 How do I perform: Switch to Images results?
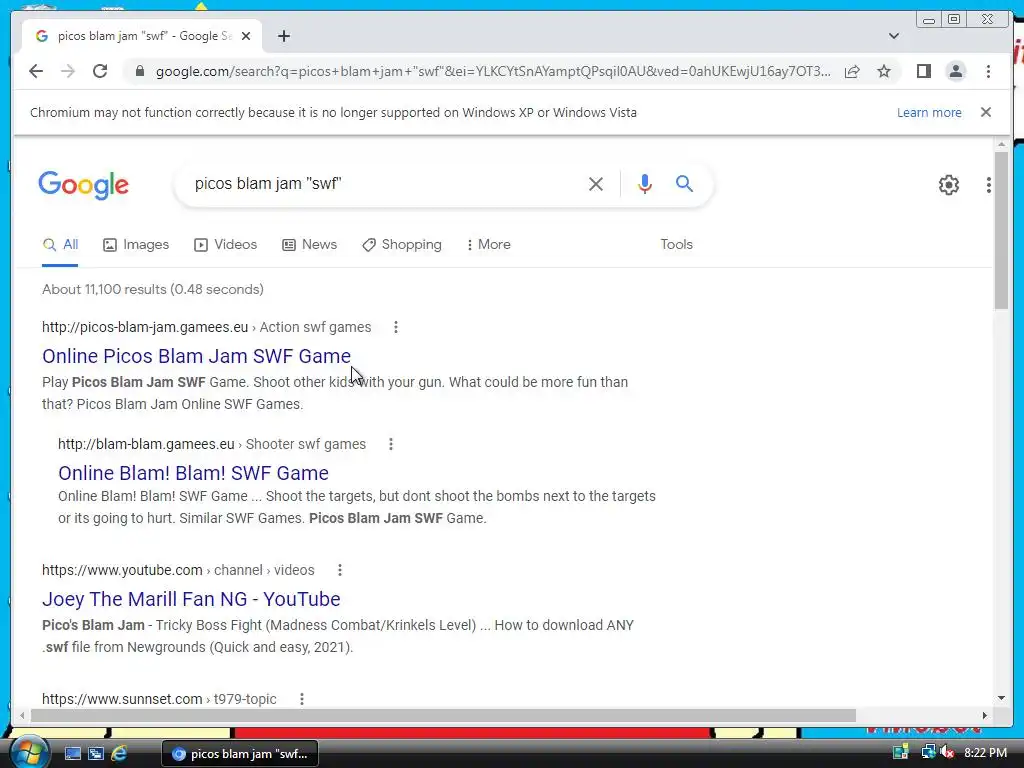(136, 245)
